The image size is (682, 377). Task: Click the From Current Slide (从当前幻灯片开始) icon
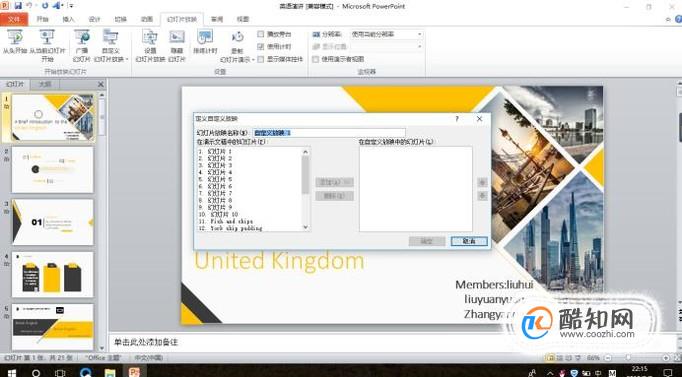click(47, 38)
